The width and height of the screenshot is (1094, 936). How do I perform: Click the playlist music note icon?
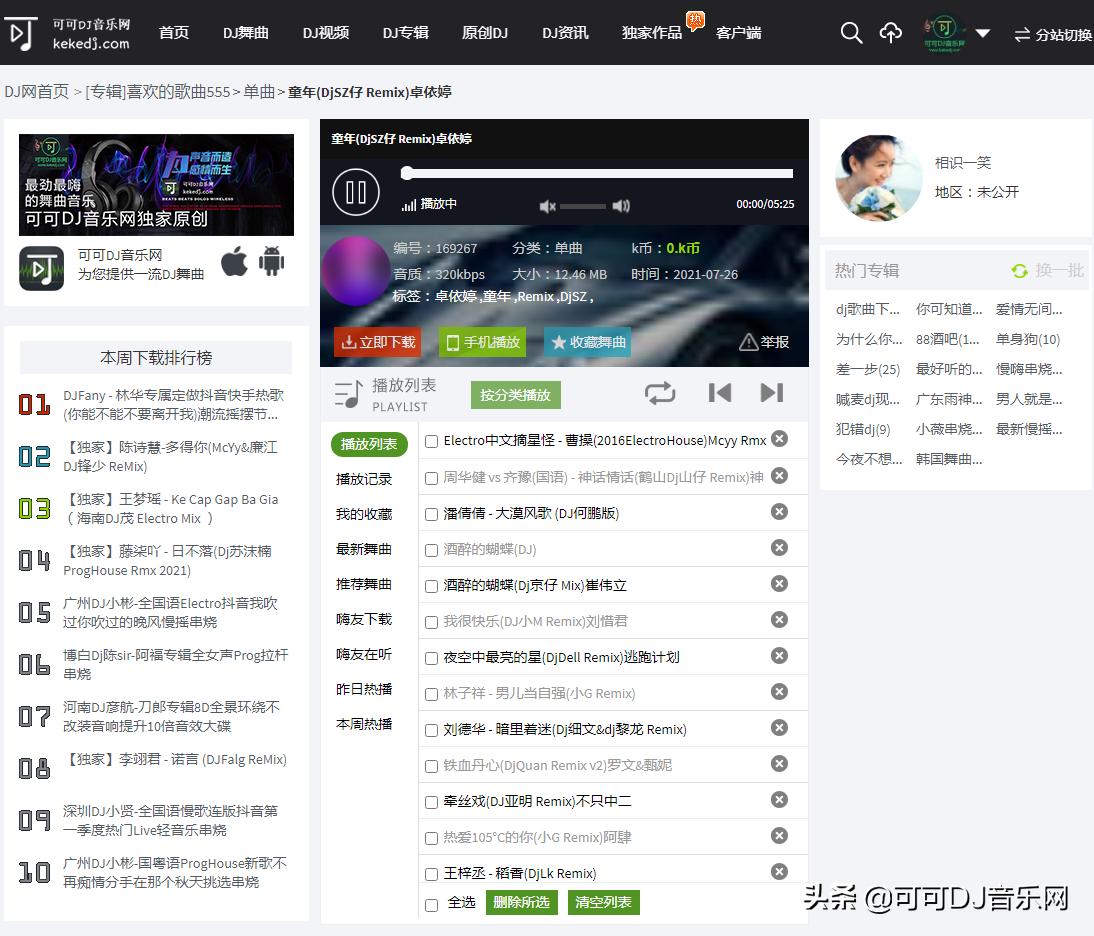pos(348,394)
